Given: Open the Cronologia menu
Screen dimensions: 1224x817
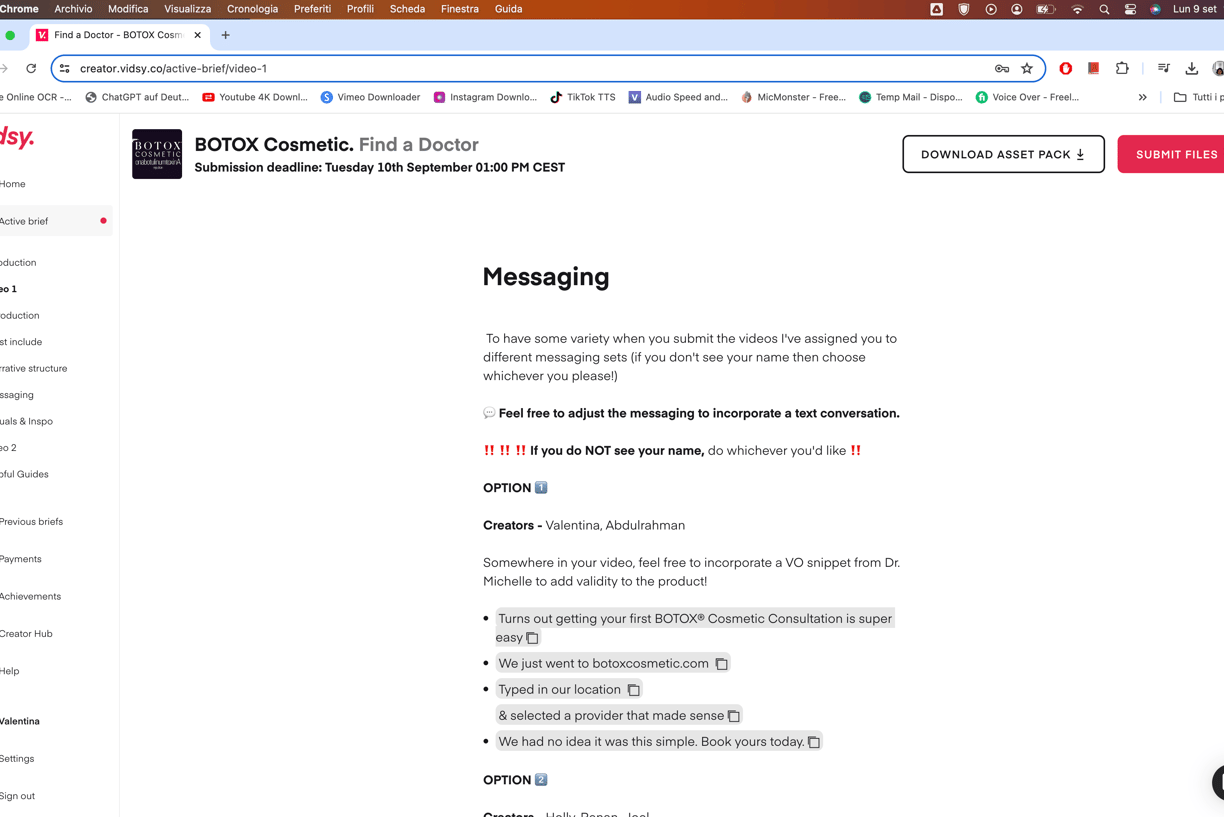Looking at the screenshot, I should 253,9.
